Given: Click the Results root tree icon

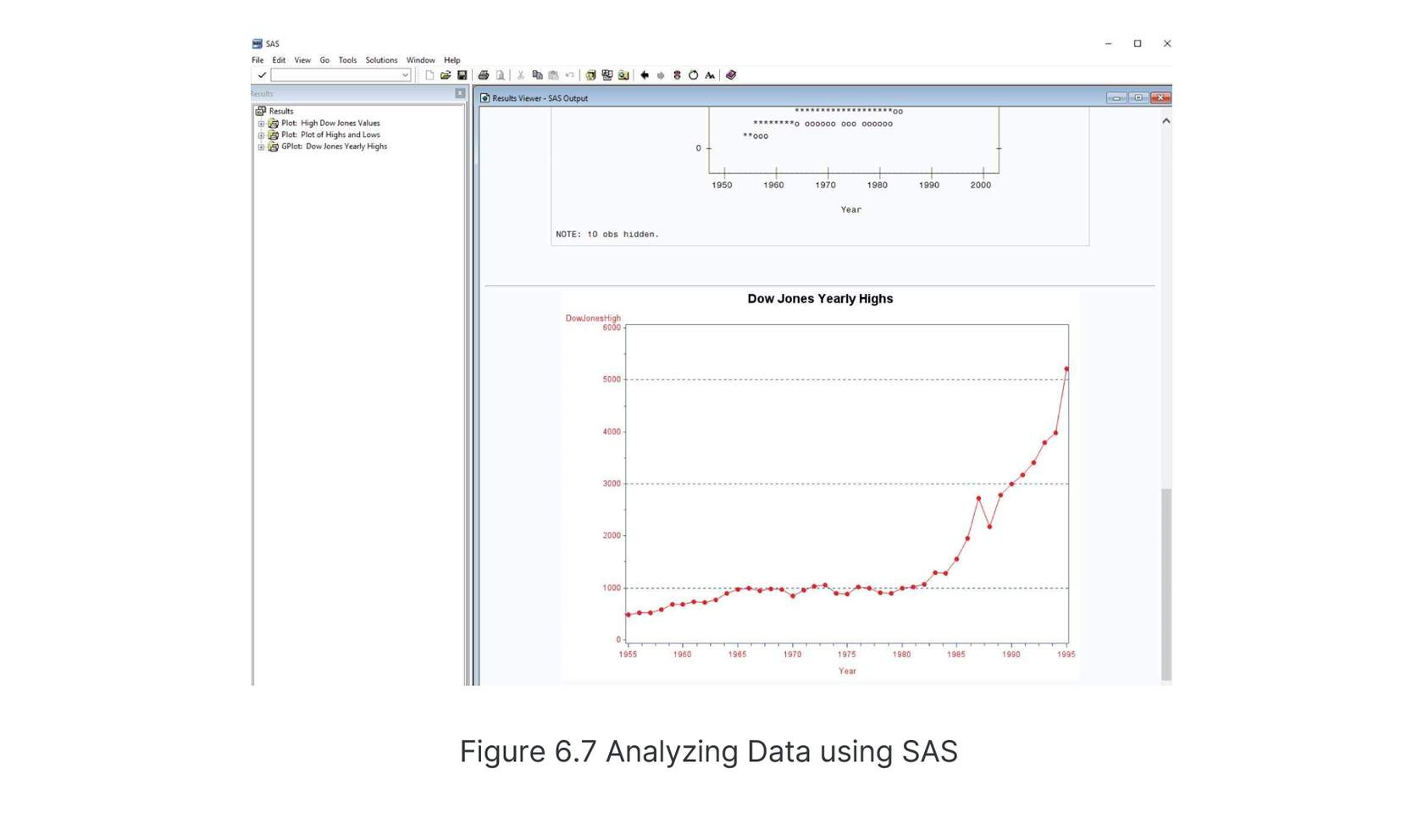Looking at the screenshot, I should (x=261, y=111).
